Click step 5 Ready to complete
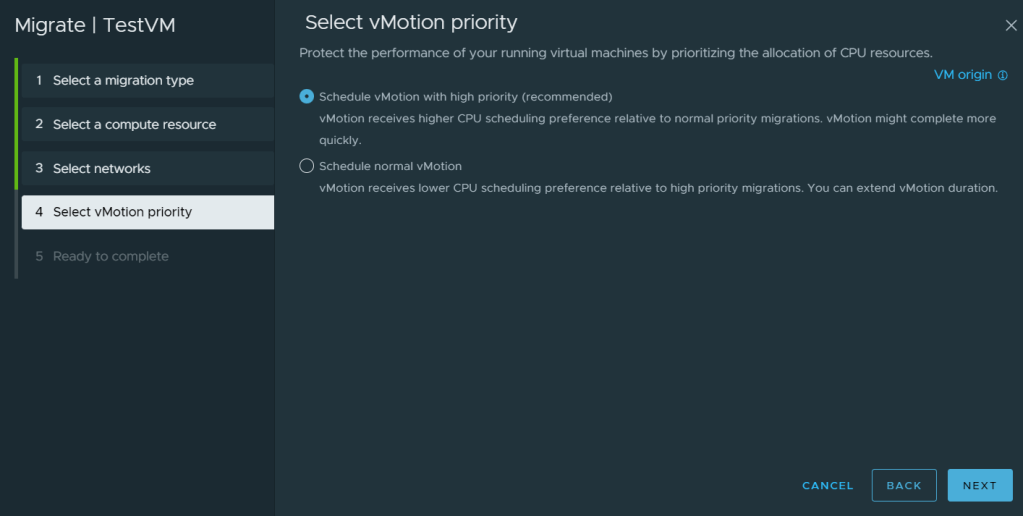Viewport: 1023px width, 516px height. pyautogui.click(x=110, y=256)
